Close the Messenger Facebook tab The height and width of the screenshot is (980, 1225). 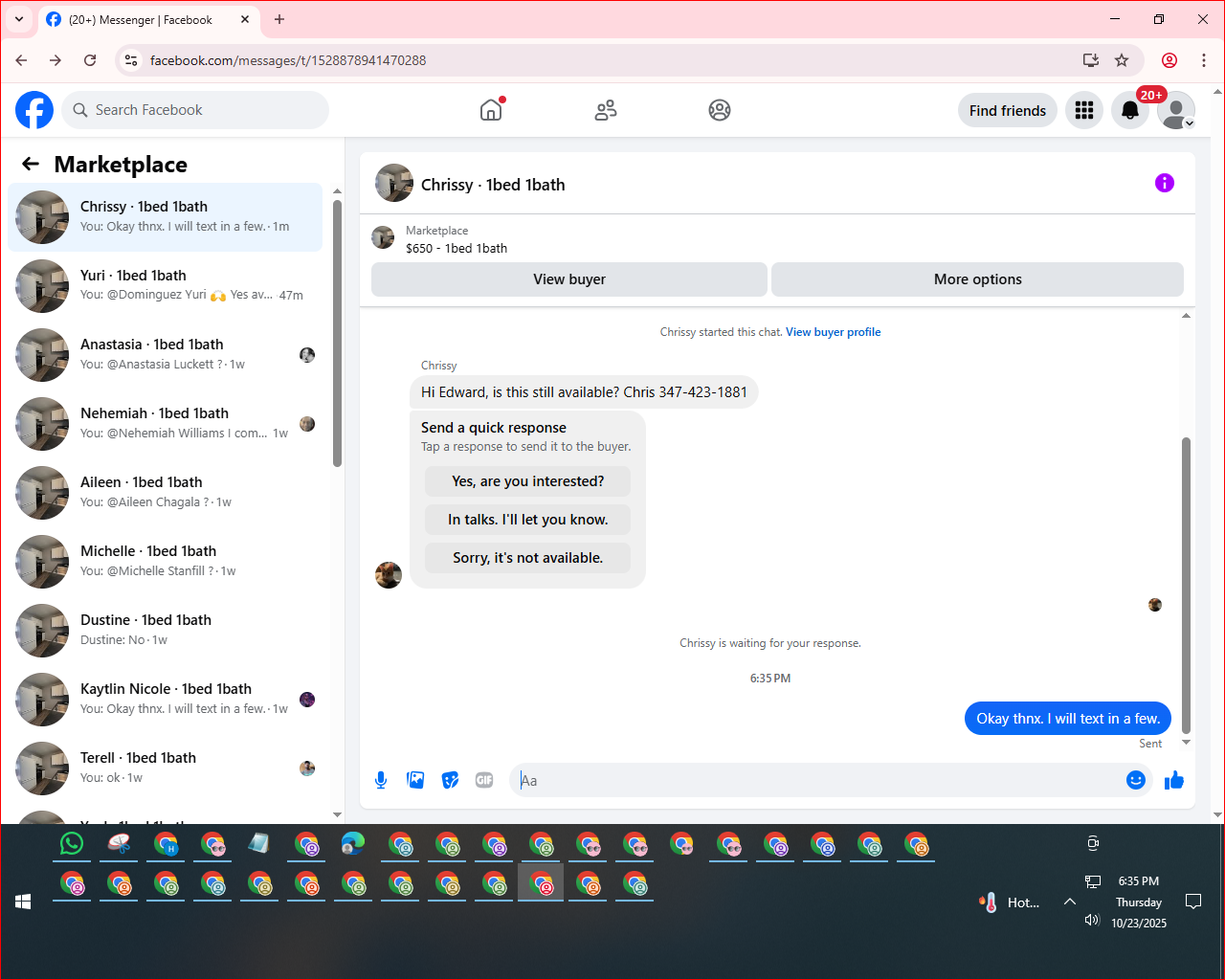point(245,19)
